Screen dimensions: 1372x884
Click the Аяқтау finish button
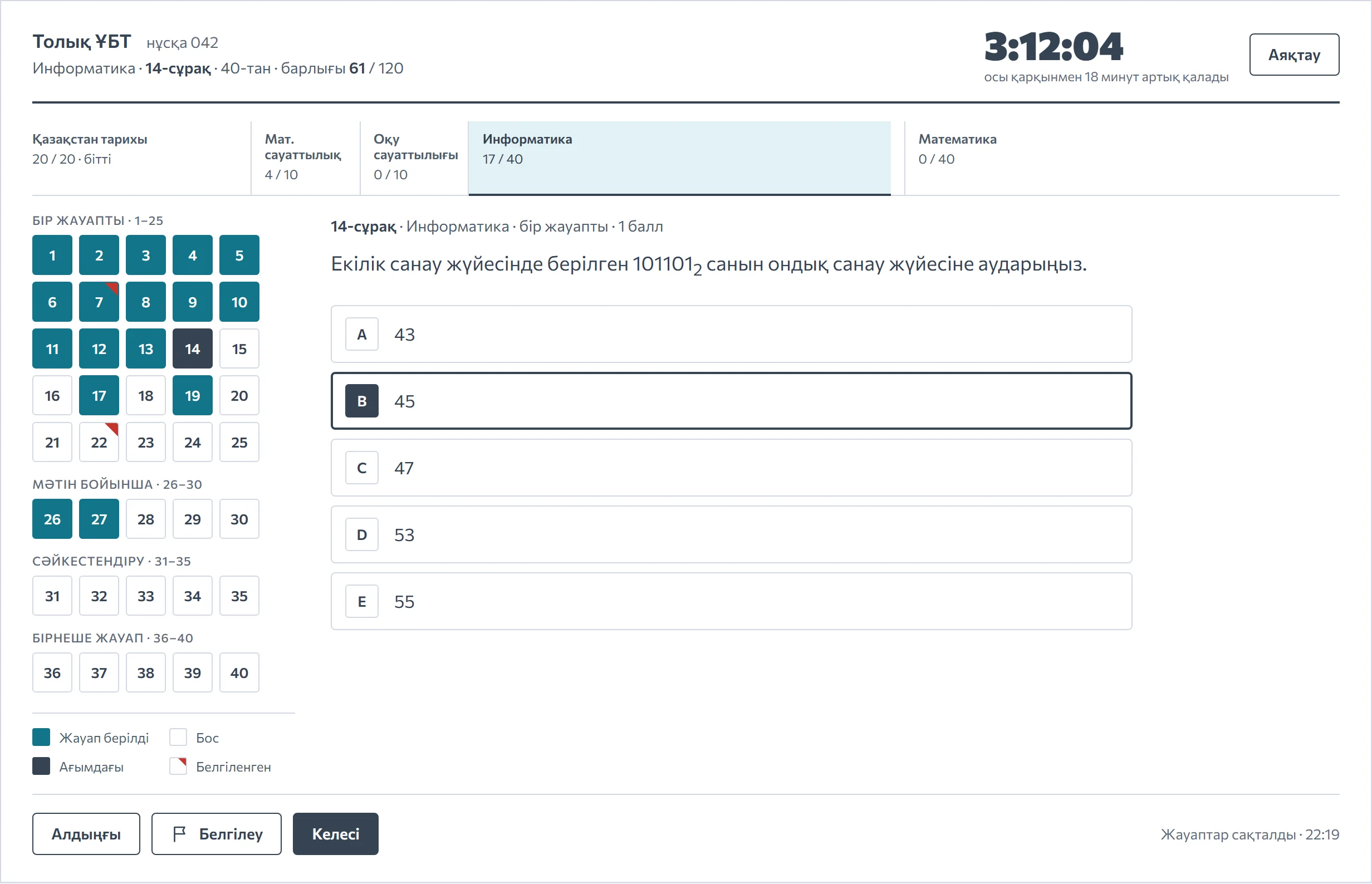[x=1294, y=55]
